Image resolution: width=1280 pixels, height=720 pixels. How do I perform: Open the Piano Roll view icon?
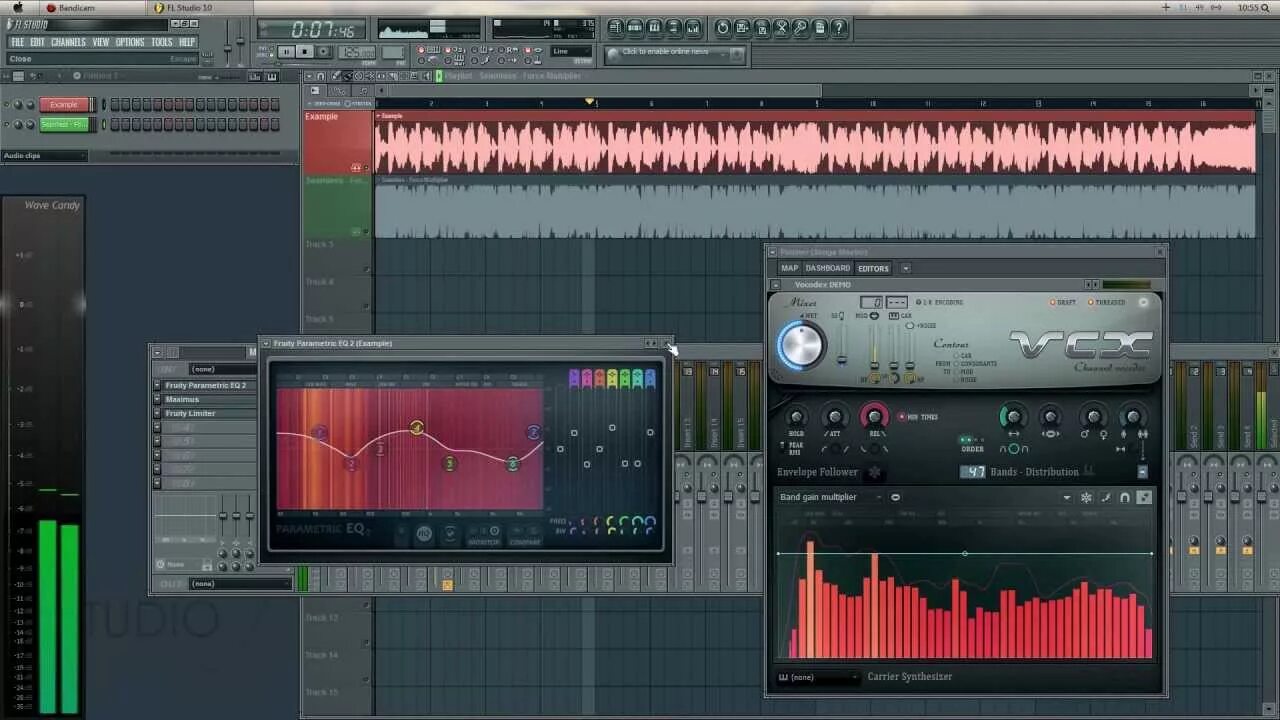click(654, 28)
